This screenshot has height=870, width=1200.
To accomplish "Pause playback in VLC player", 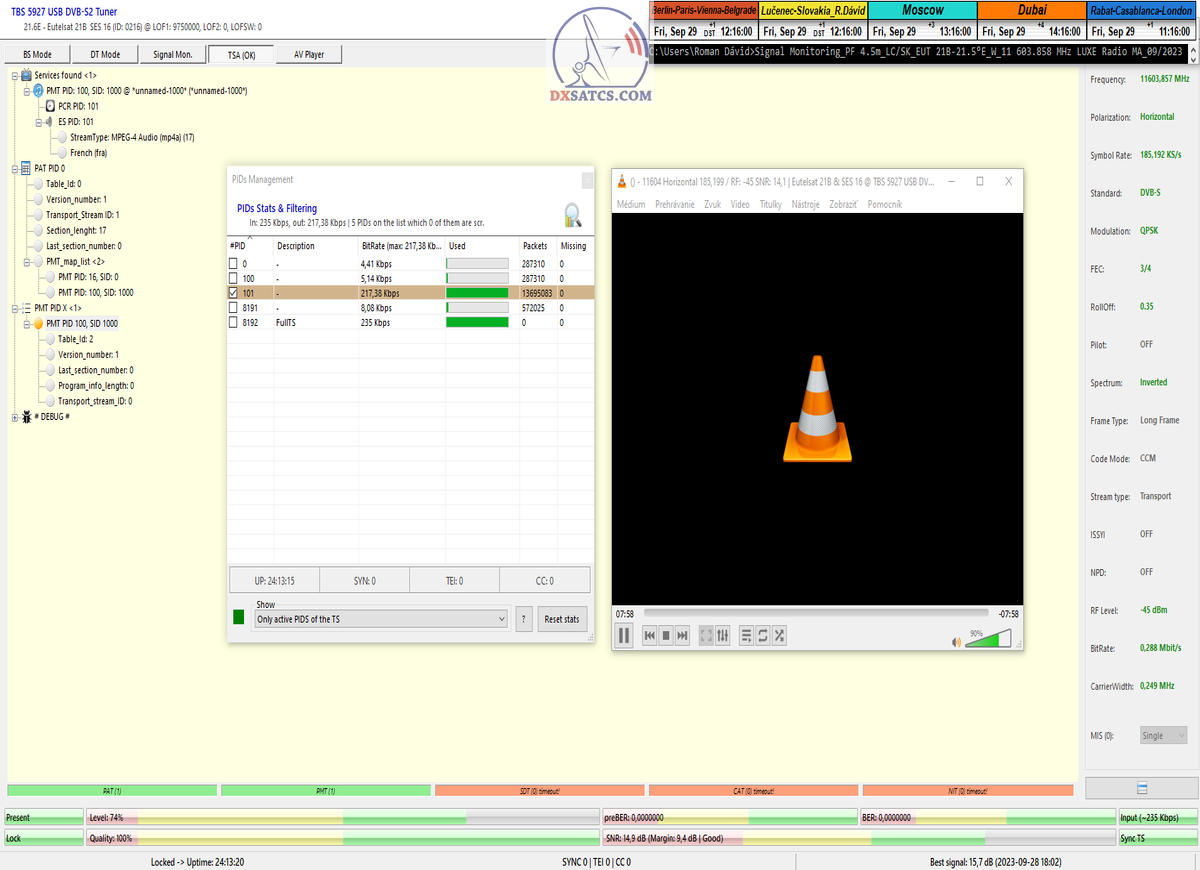I will point(624,635).
